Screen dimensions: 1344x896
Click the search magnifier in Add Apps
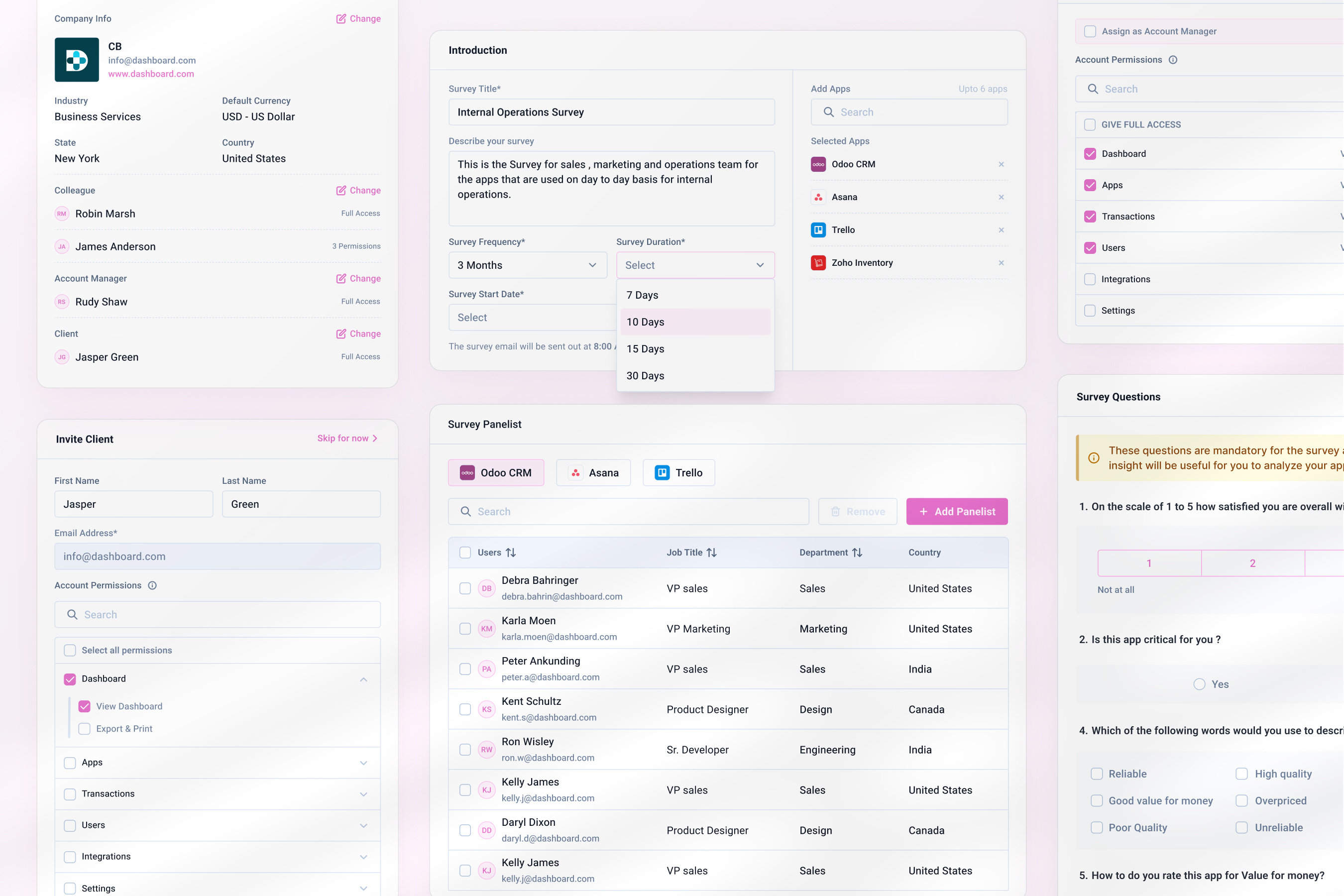point(829,112)
